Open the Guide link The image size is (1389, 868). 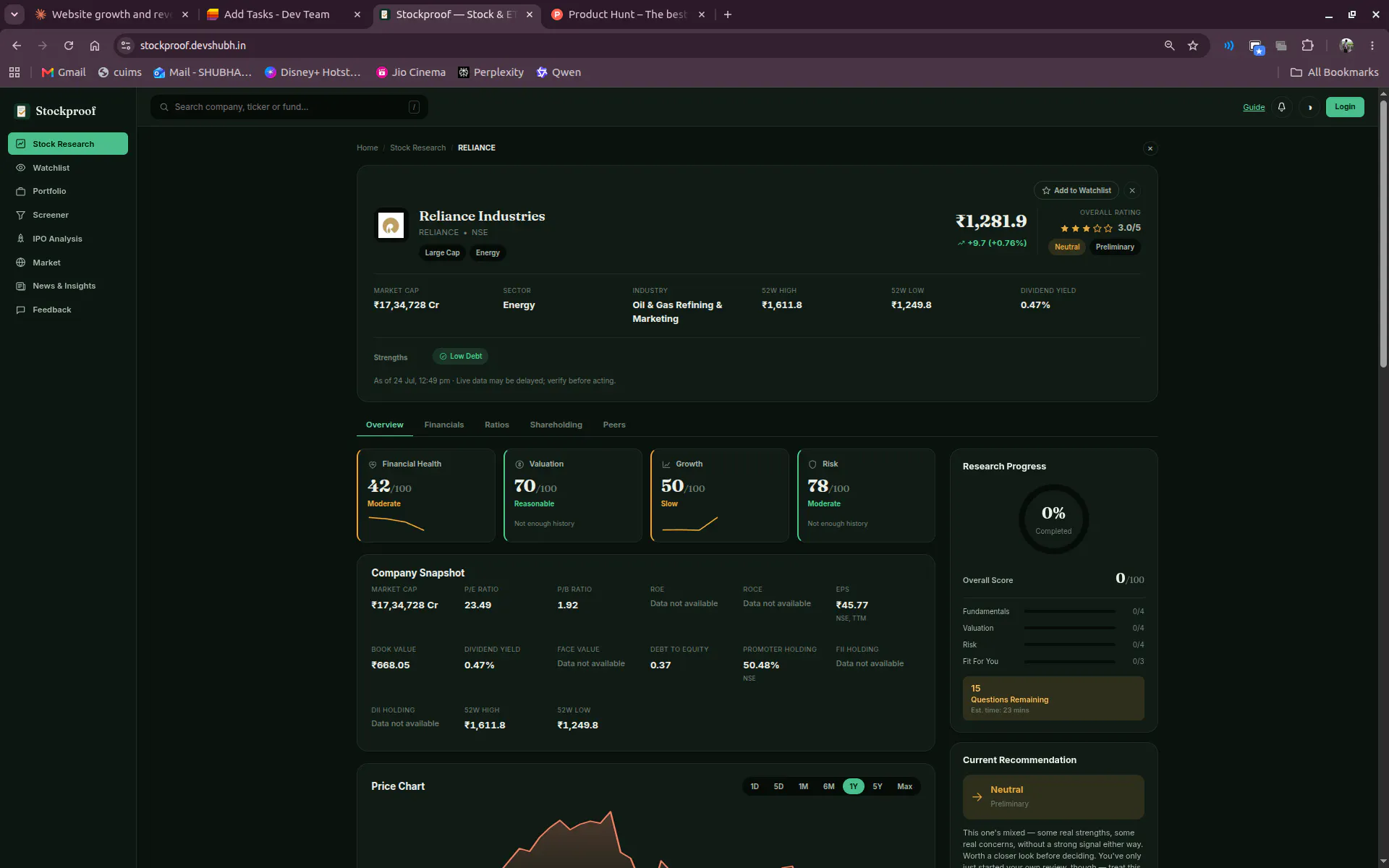point(1254,107)
